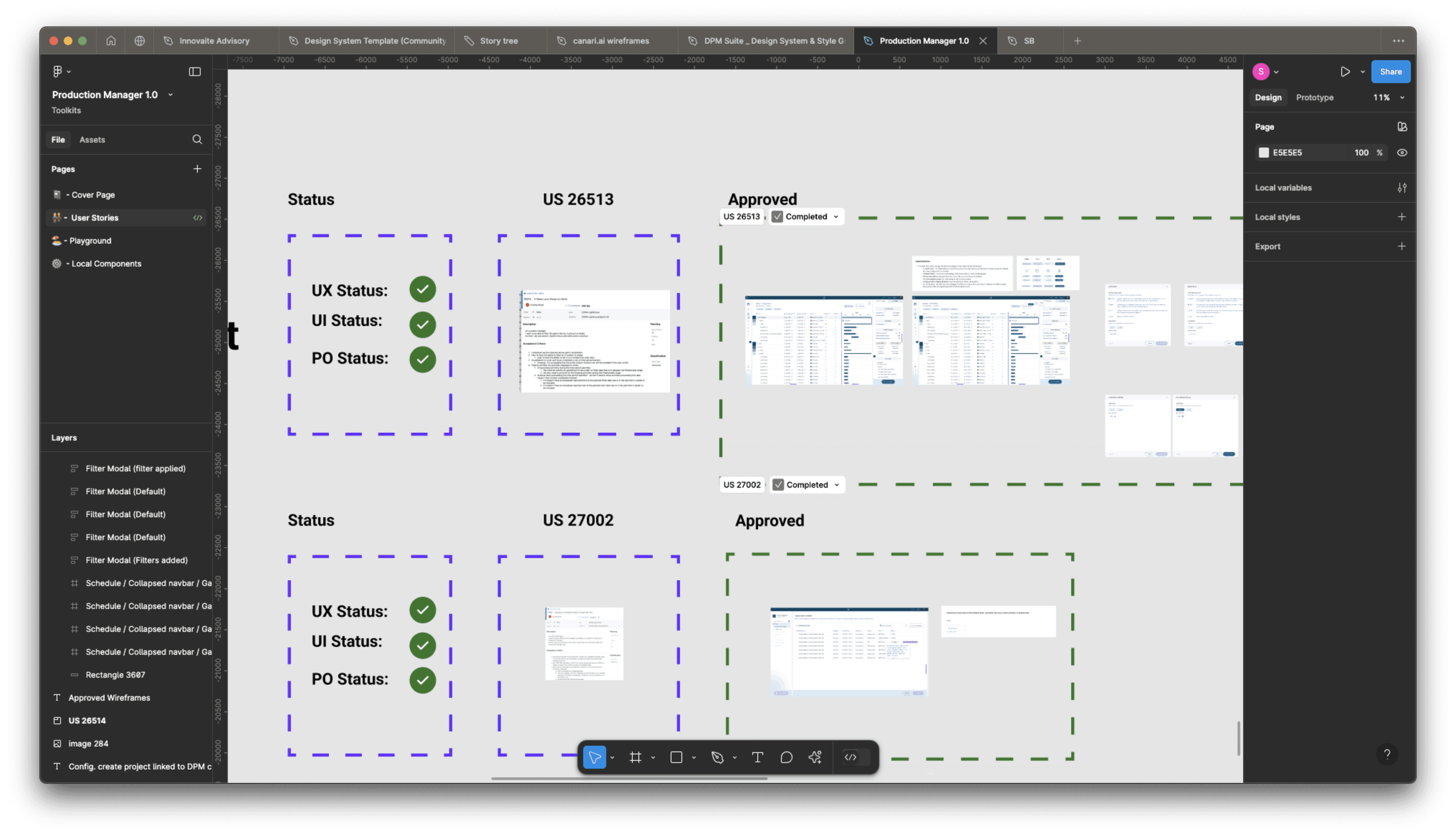Select the Design tab
This screenshot has width=1456, height=836.
click(1268, 98)
